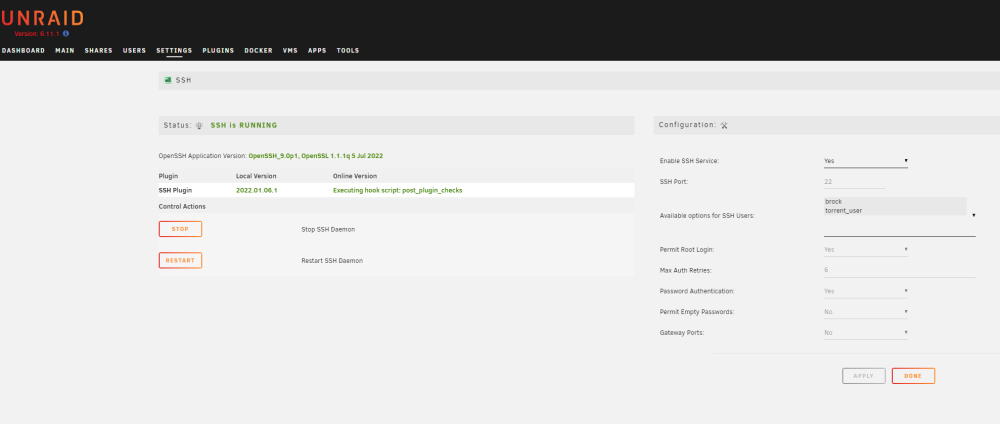1000x424 pixels.
Task: Click the Unraid logo
Action: [x=41, y=18]
